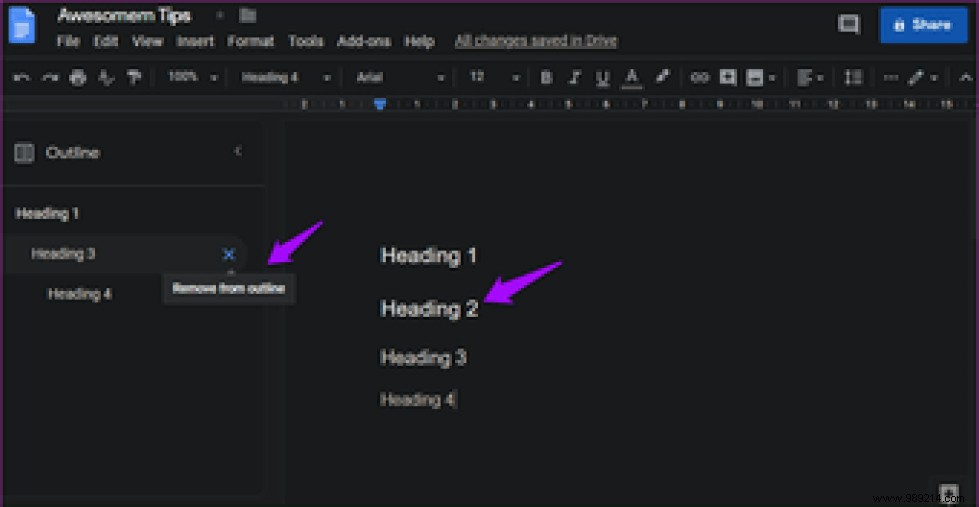Open the Tools menu
This screenshot has width=979, height=507.
pyautogui.click(x=306, y=41)
